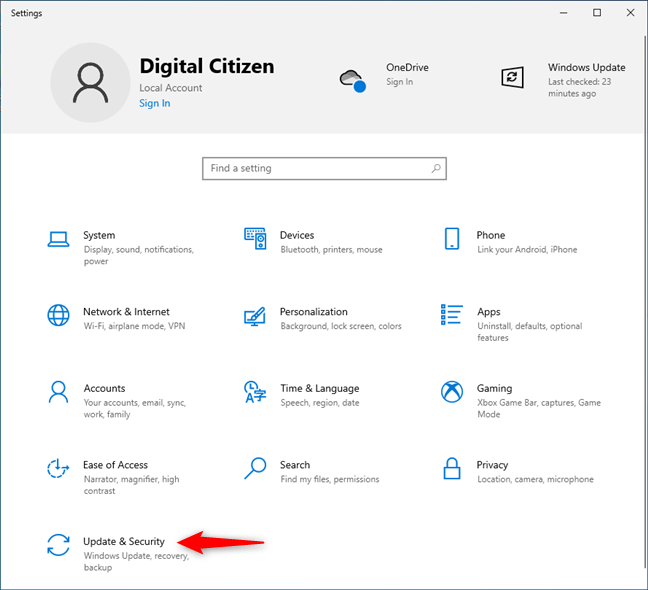Screen dimensions: 648x590
Task: Click the 'Local Account' text
Action: [171, 88]
